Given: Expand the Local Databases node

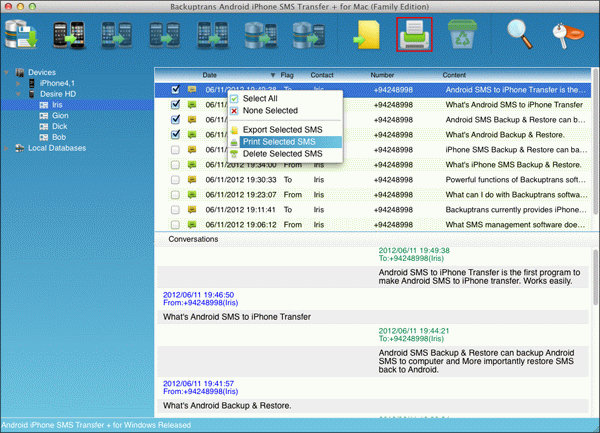Looking at the screenshot, I should [7, 148].
